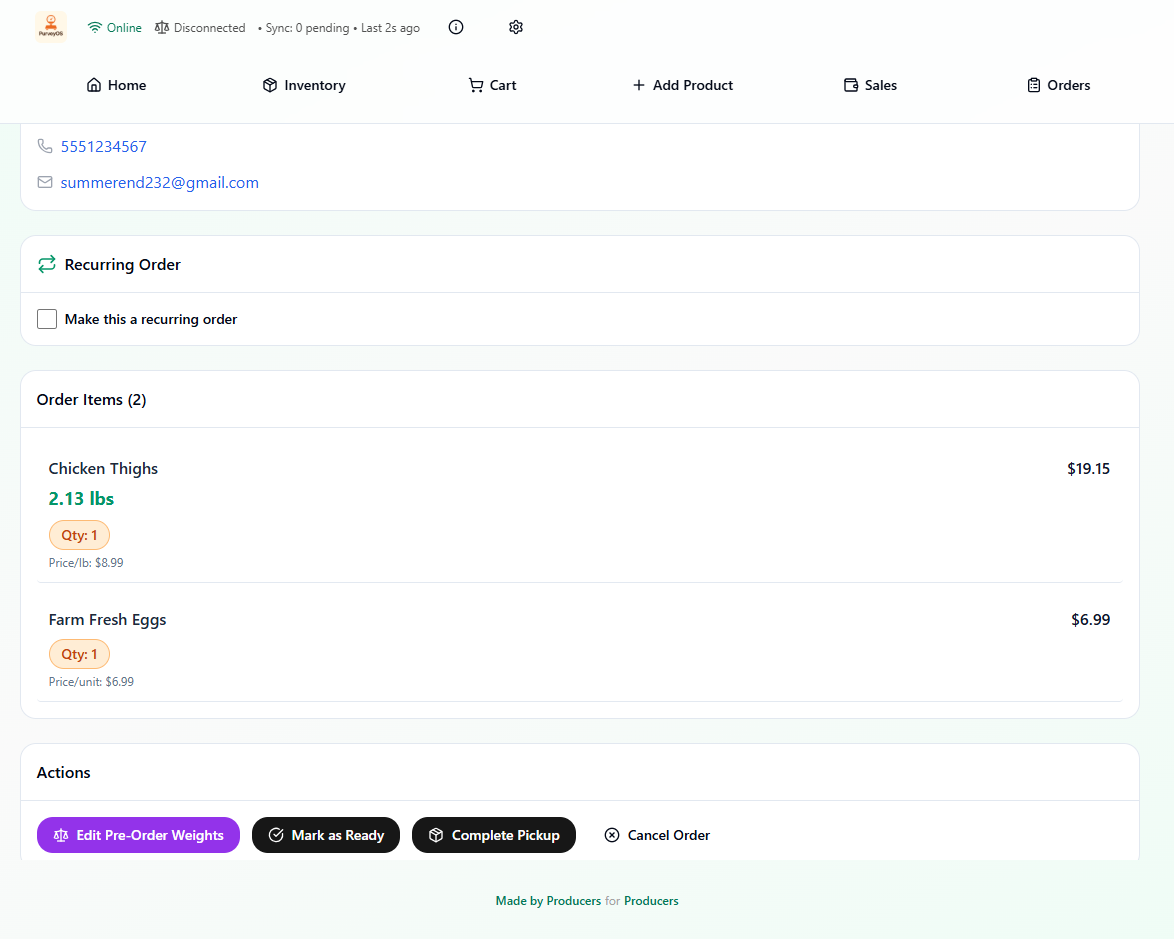Click the PurveyOS logo icon
This screenshot has width=1174, height=939.
(x=50, y=27)
